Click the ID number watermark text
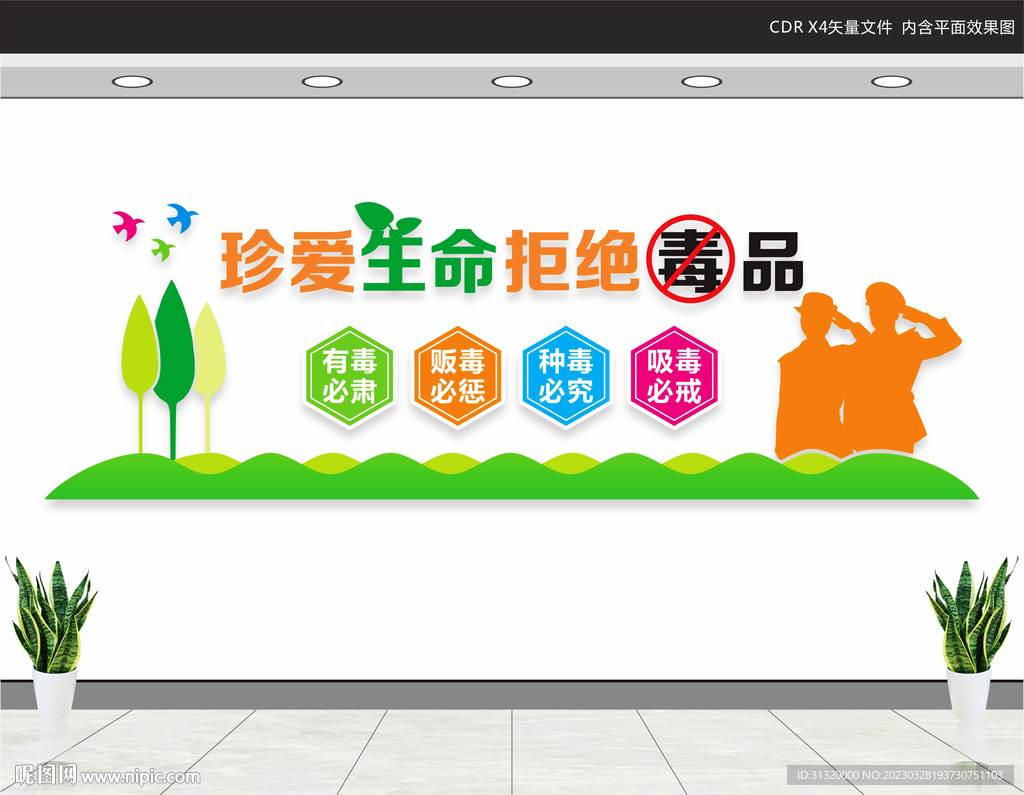The height and width of the screenshot is (795, 1024). point(899,775)
